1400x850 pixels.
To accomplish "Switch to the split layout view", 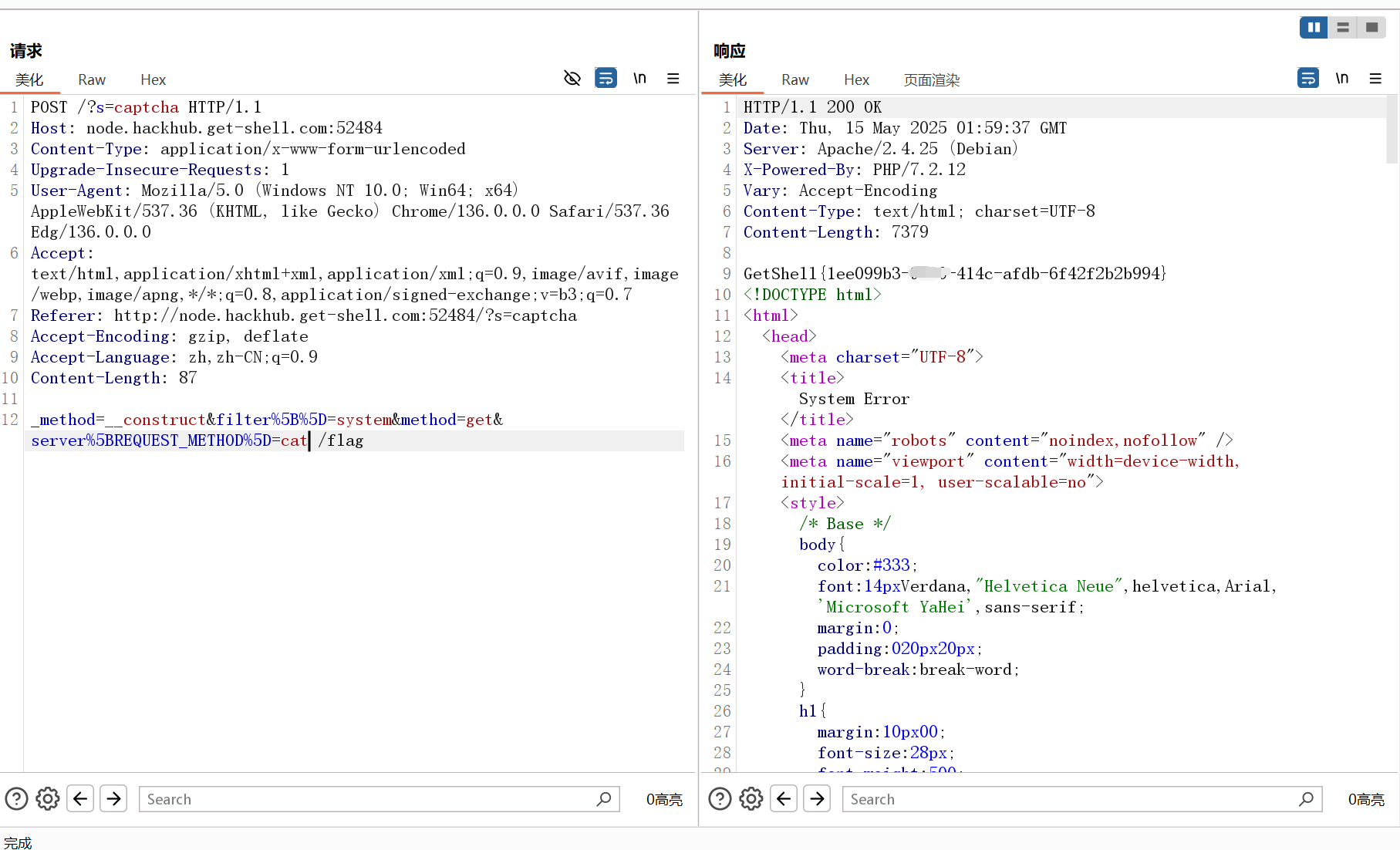I will point(1342,27).
